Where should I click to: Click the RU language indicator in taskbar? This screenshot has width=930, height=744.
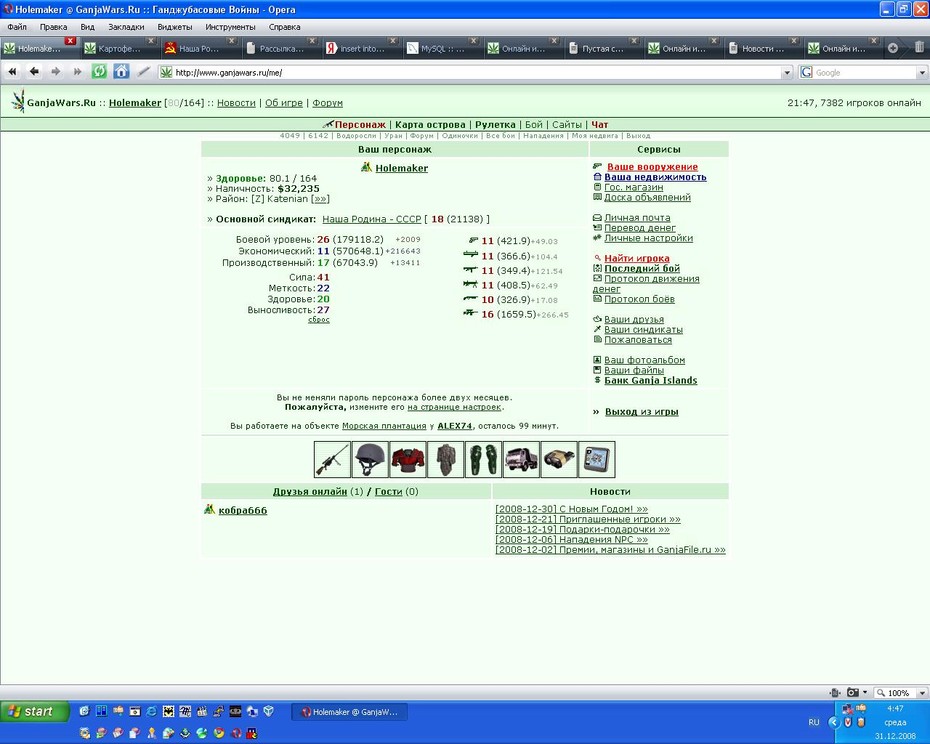point(813,722)
